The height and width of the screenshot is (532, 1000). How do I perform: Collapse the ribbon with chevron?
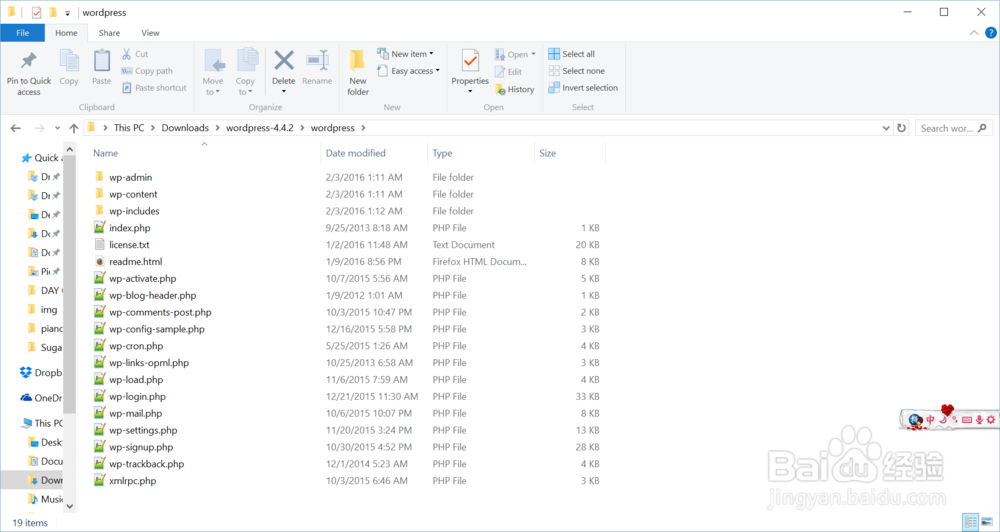[x=974, y=33]
